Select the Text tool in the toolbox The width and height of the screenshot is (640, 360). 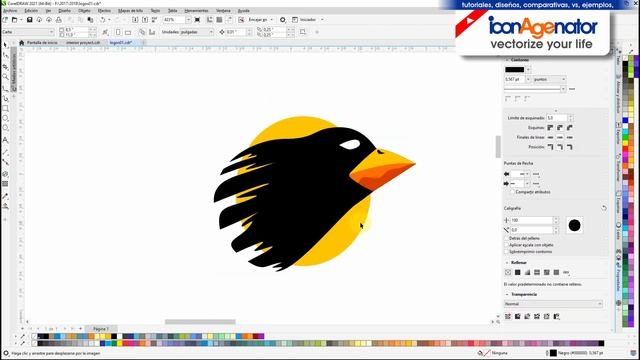(x=5, y=140)
